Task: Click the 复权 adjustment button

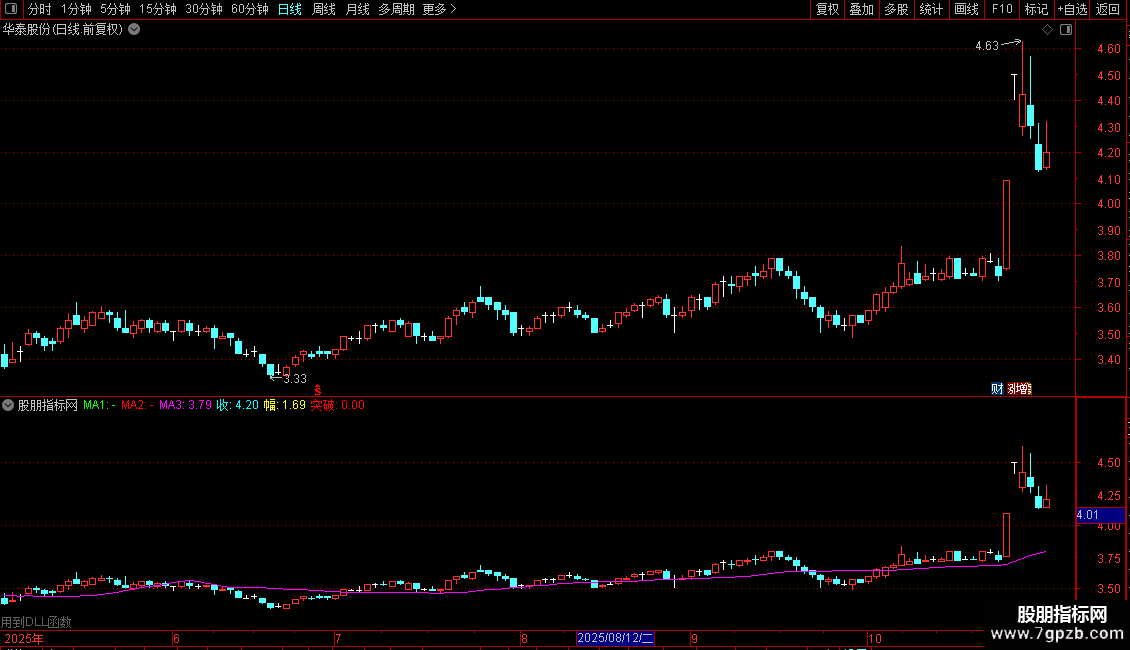Action: pyautogui.click(x=827, y=9)
